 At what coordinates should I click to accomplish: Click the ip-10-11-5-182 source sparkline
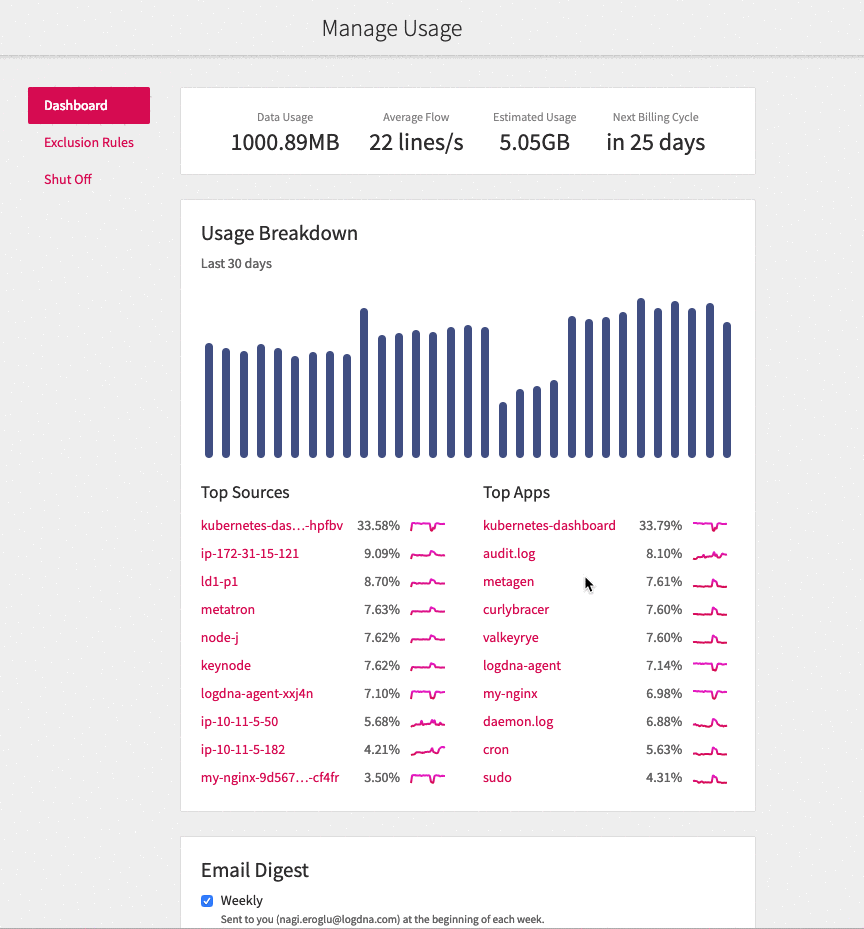pyautogui.click(x=427, y=749)
